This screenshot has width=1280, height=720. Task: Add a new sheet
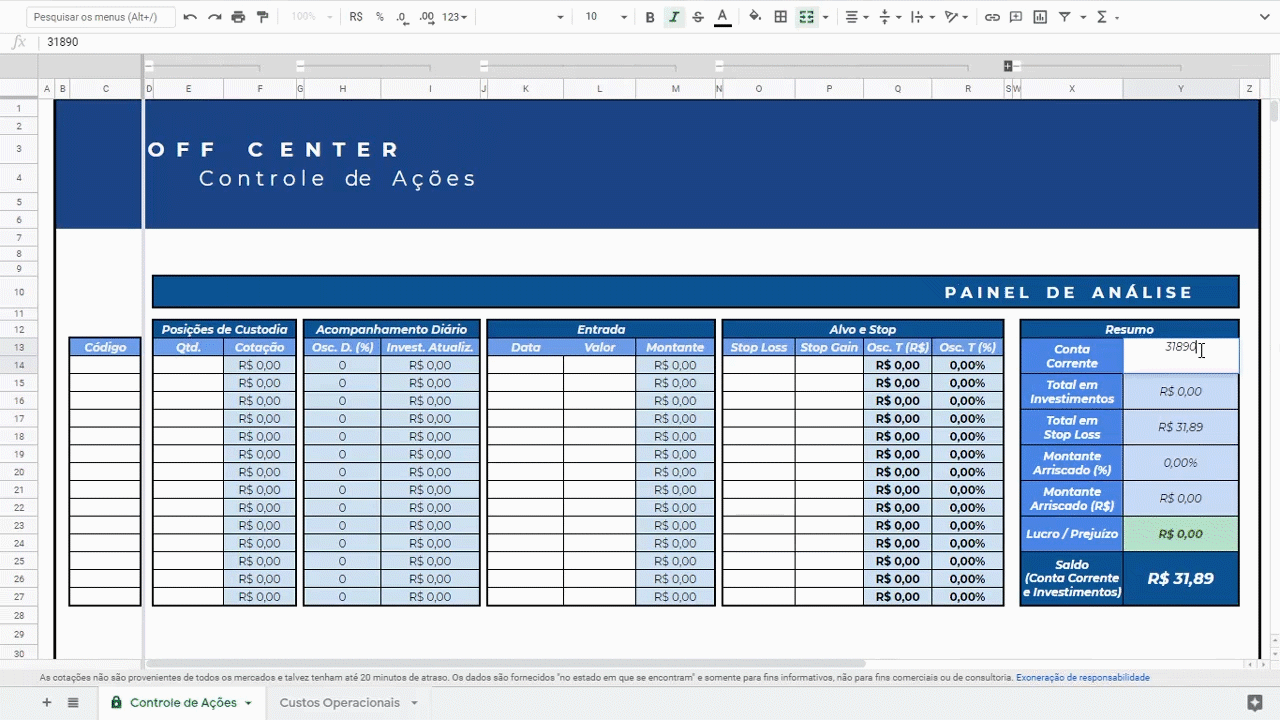coord(46,703)
